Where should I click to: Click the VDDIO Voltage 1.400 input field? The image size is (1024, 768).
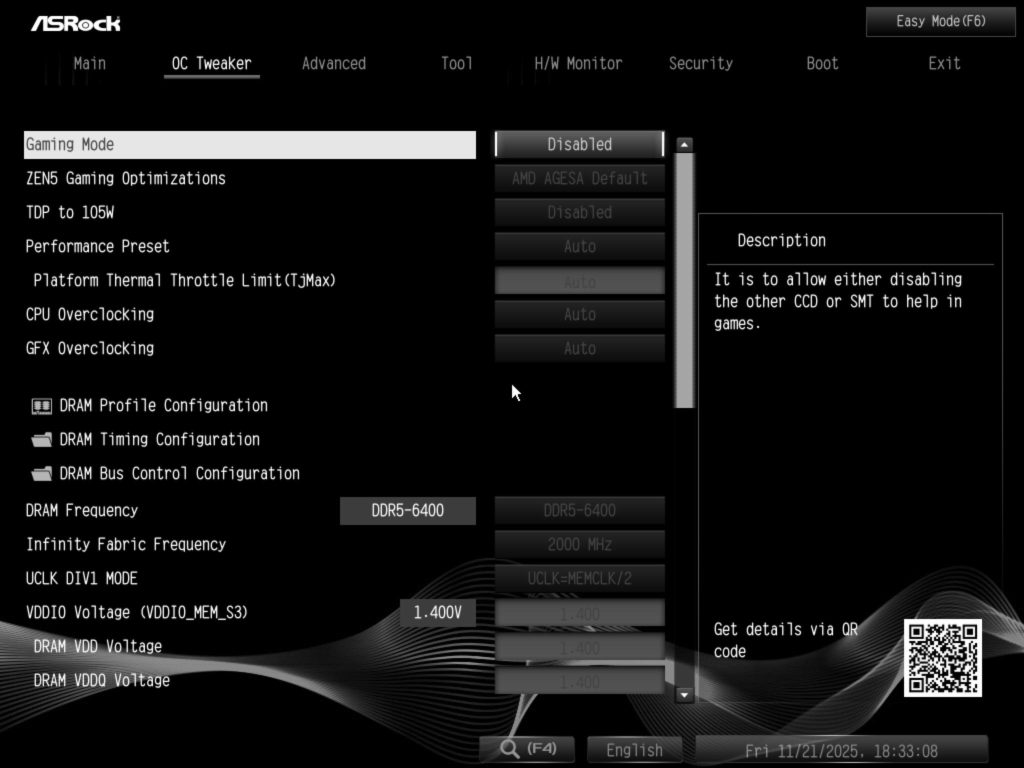pyautogui.click(x=579, y=612)
